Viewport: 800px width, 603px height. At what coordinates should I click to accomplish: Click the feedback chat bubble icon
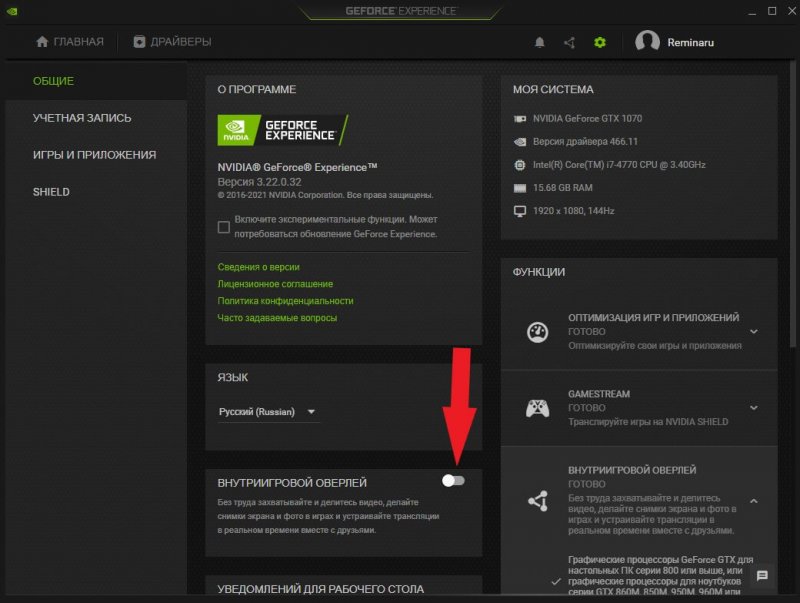tap(762, 576)
